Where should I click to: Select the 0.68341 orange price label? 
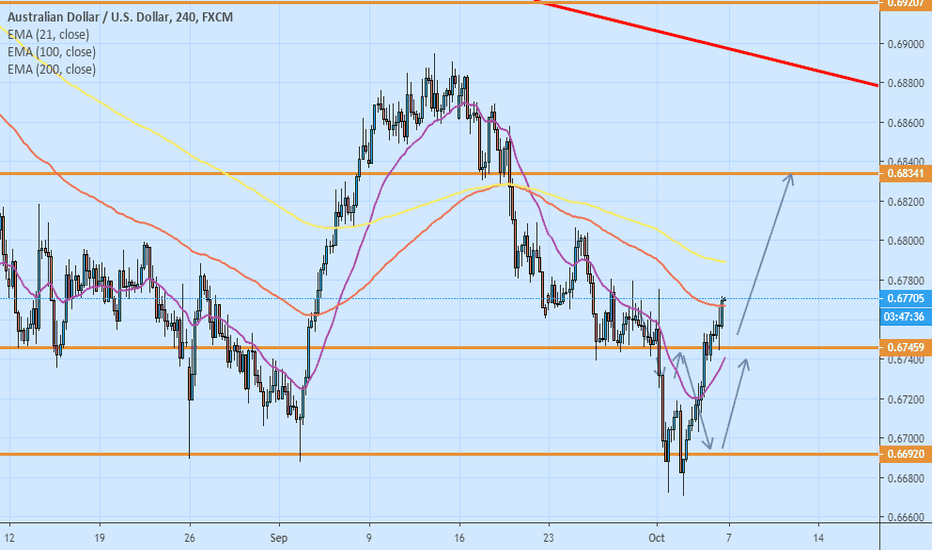[x=905, y=174]
